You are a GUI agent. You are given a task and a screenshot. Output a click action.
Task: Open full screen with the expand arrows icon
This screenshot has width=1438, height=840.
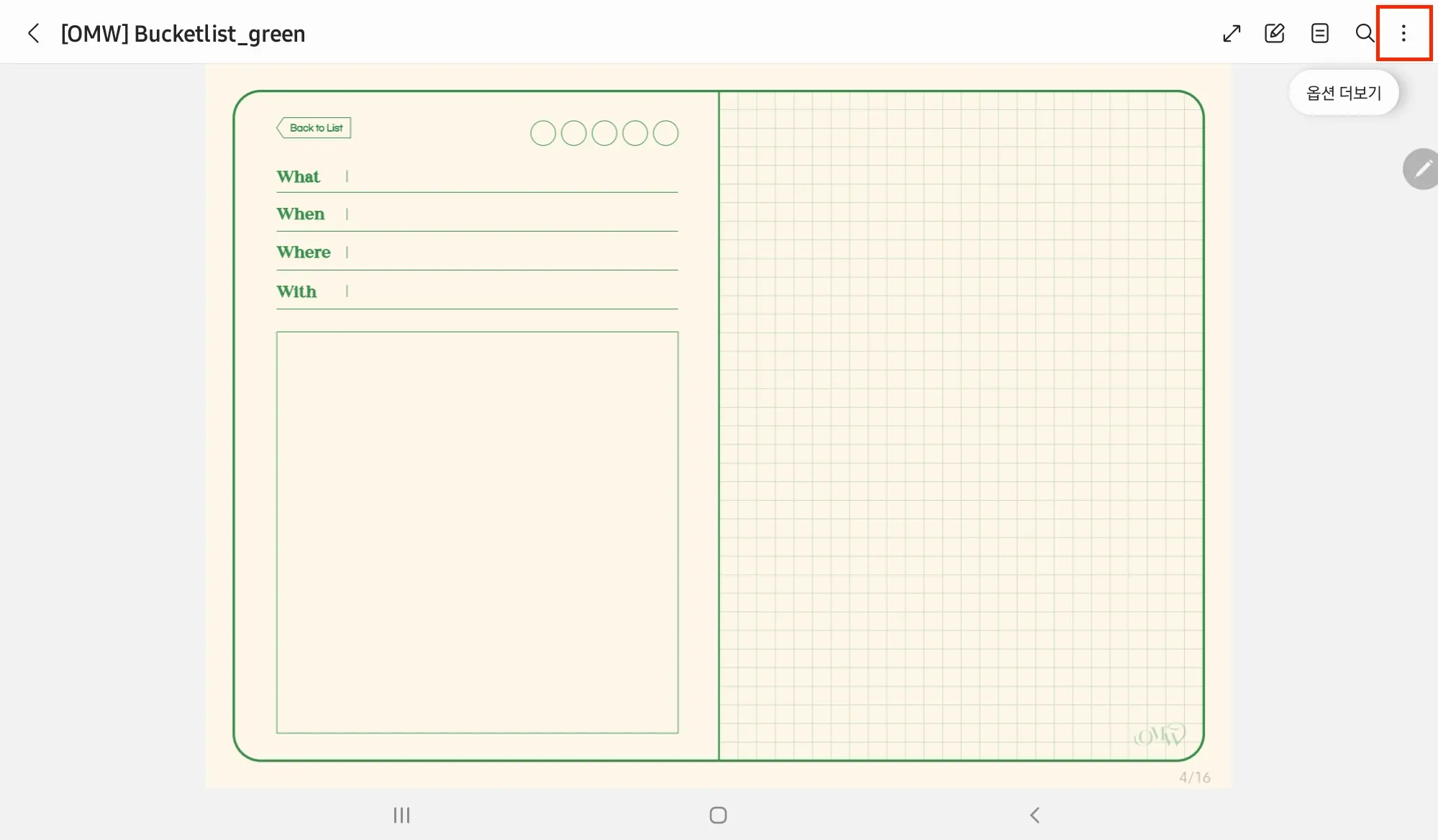[x=1232, y=33]
